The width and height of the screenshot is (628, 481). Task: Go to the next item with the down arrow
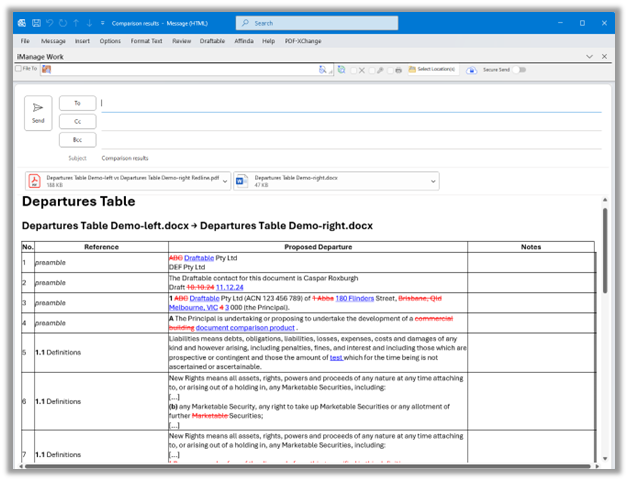[89, 23]
